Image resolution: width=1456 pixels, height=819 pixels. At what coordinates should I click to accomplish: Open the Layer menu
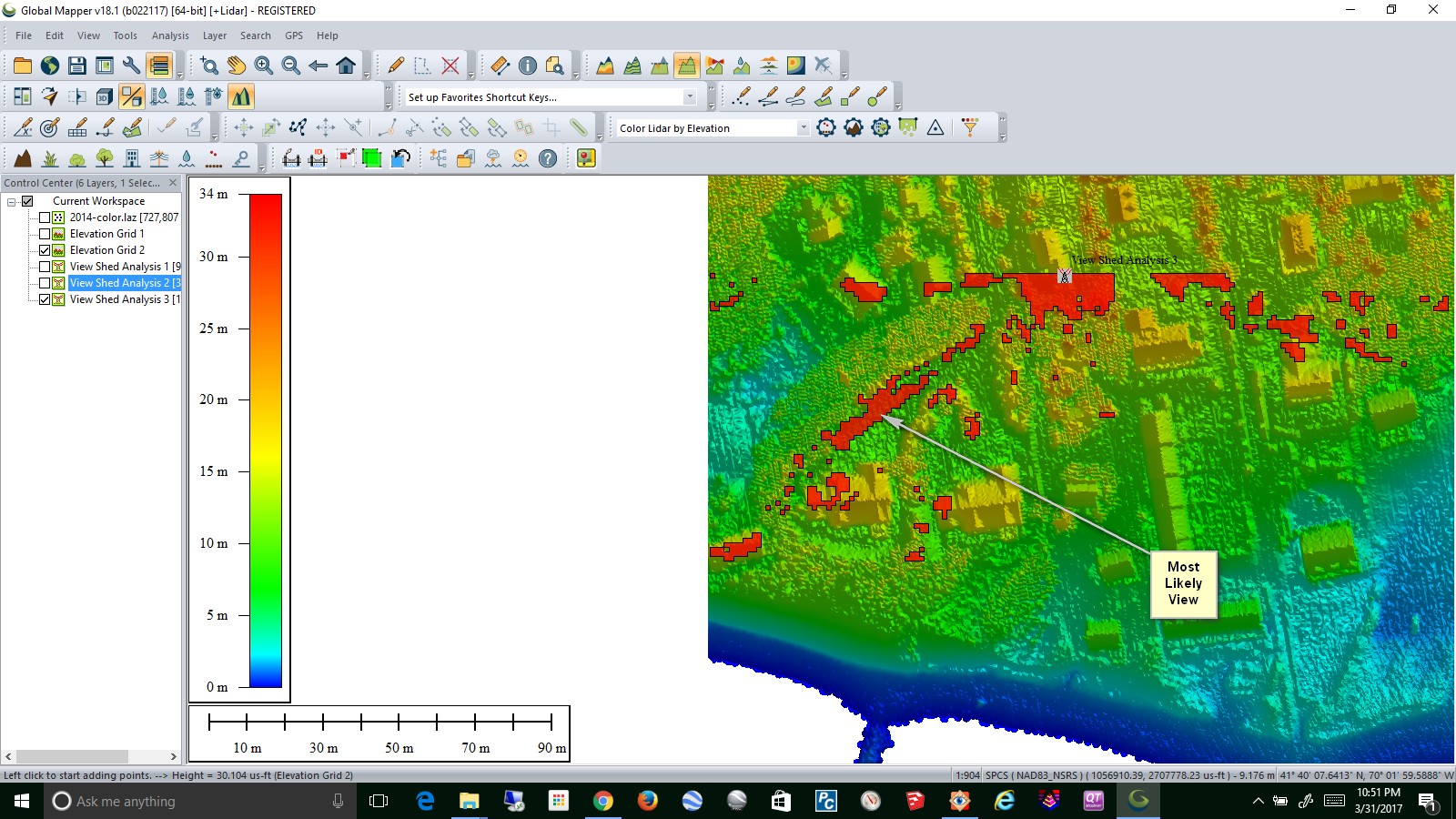[215, 35]
